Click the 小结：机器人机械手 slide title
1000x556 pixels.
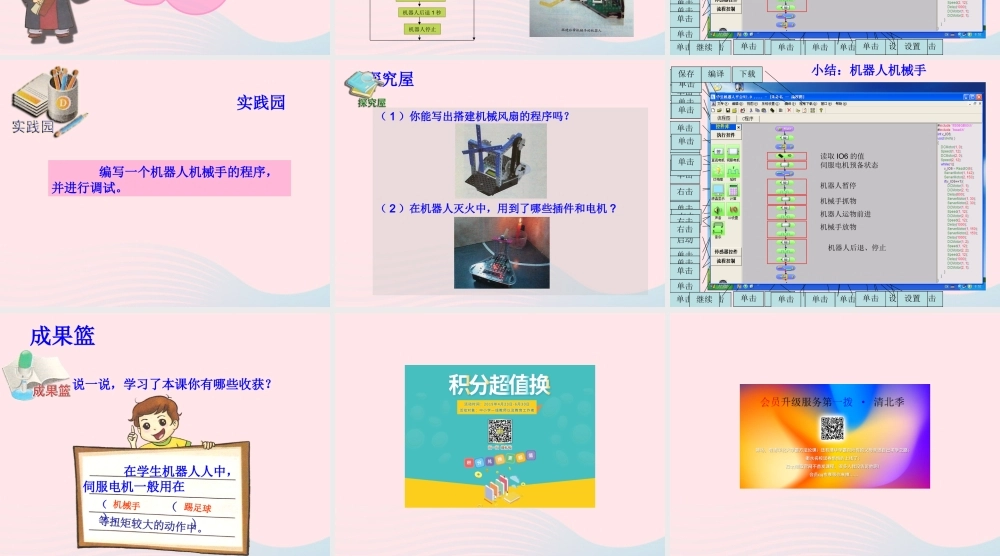click(868, 70)
